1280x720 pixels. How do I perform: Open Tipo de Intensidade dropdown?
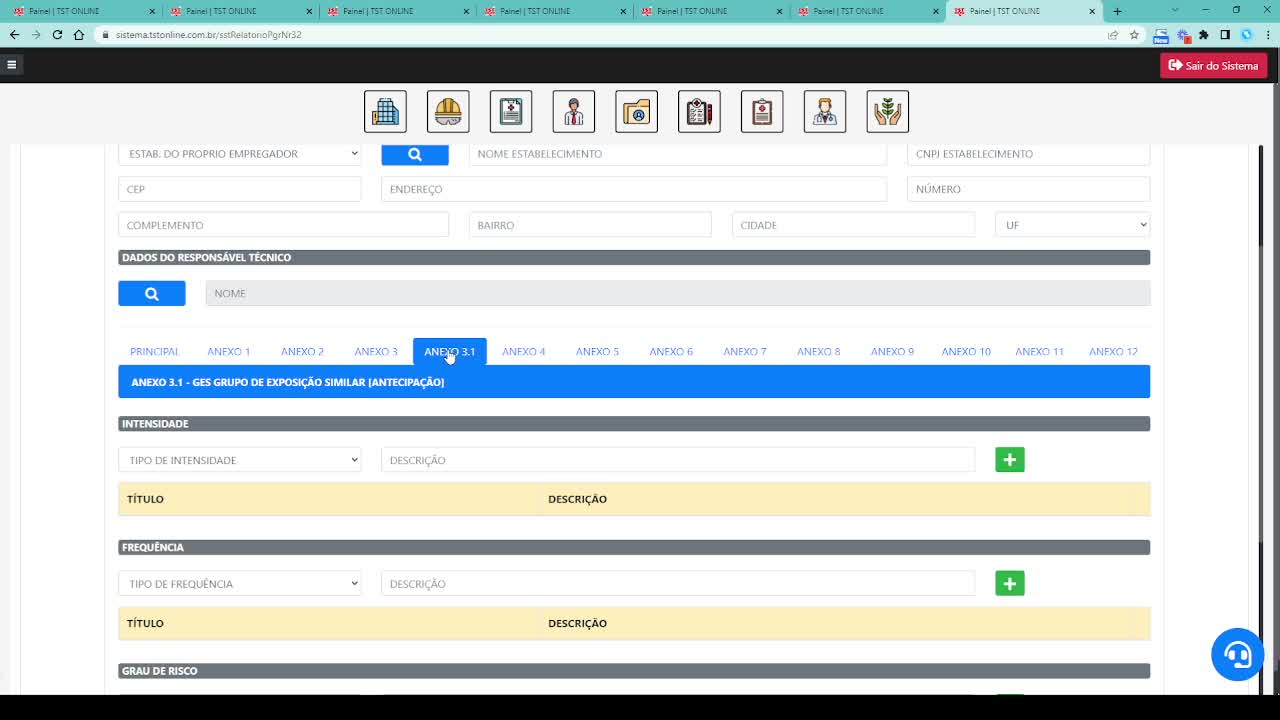240,460
